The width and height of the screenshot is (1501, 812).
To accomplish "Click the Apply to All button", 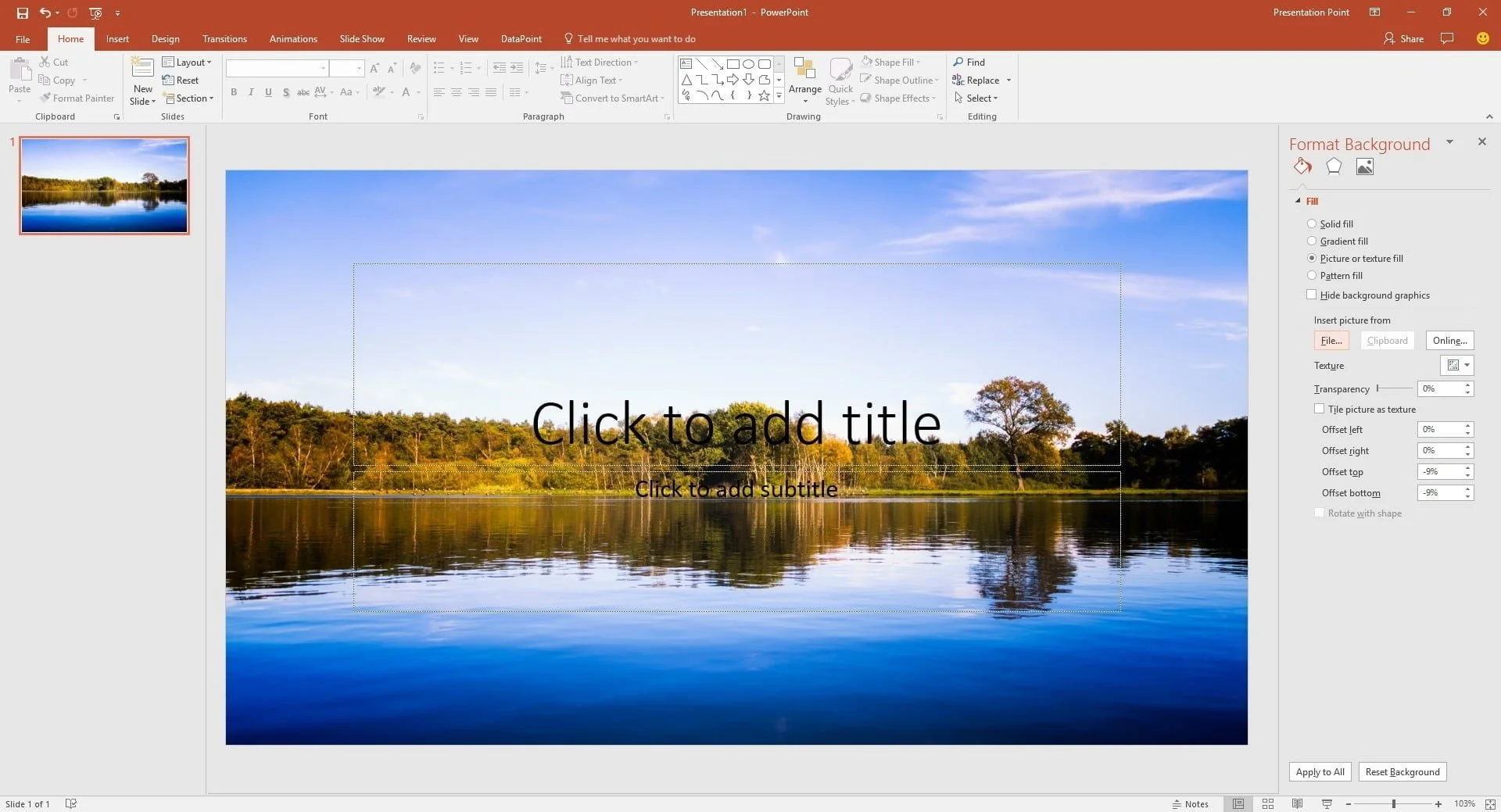I will pos(1319,771).
